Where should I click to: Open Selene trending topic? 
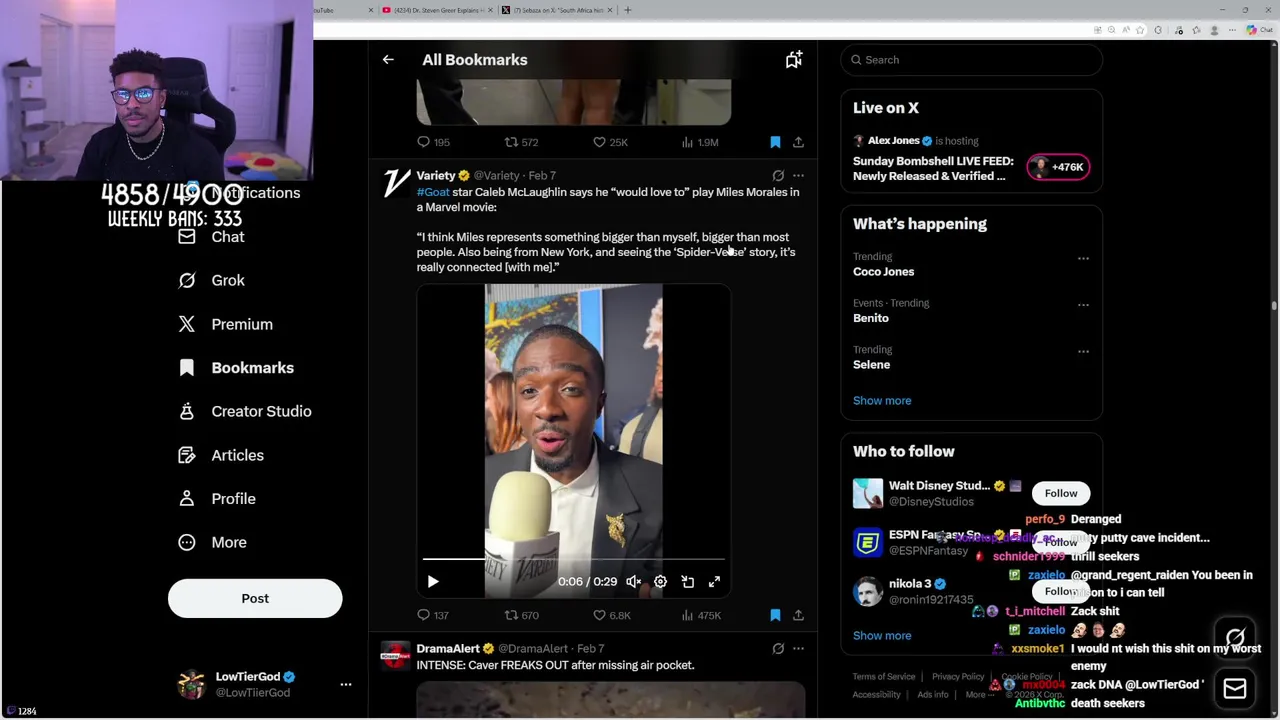coord(871,365)
